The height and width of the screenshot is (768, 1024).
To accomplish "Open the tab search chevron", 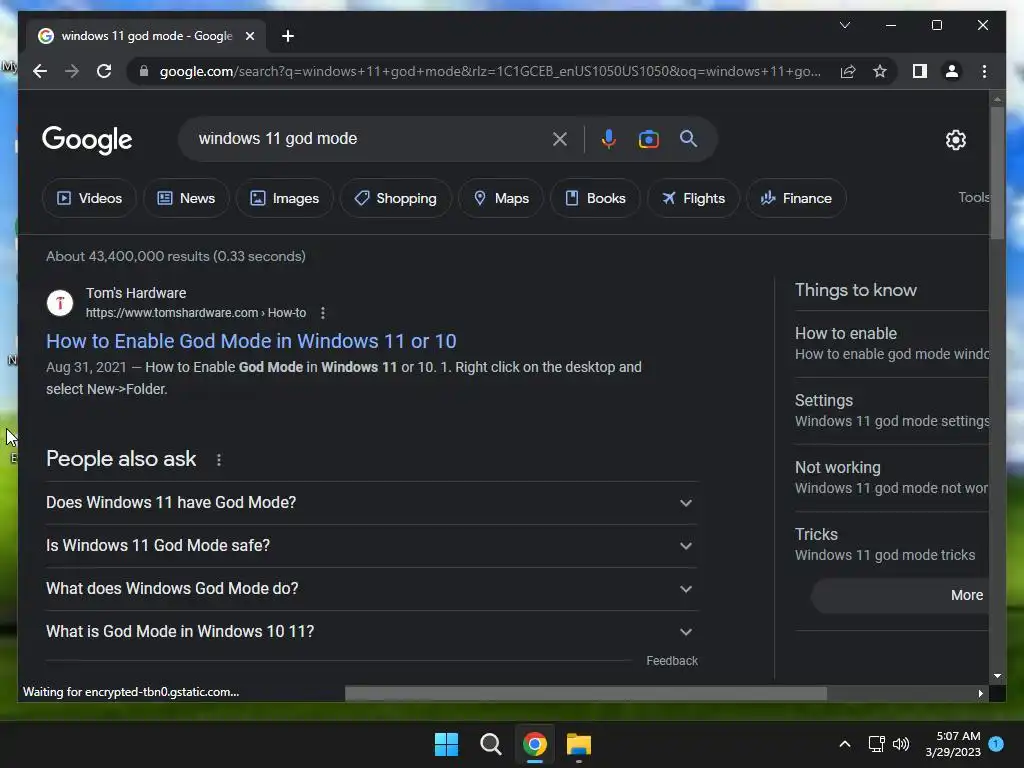I will point(844,25).
